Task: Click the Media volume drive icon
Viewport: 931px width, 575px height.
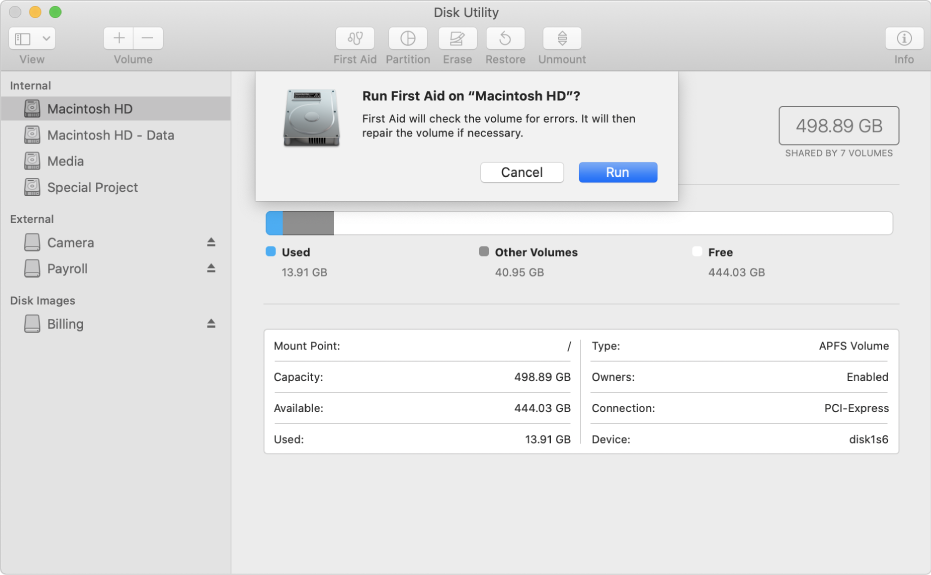Action: [x=32, y=161]
